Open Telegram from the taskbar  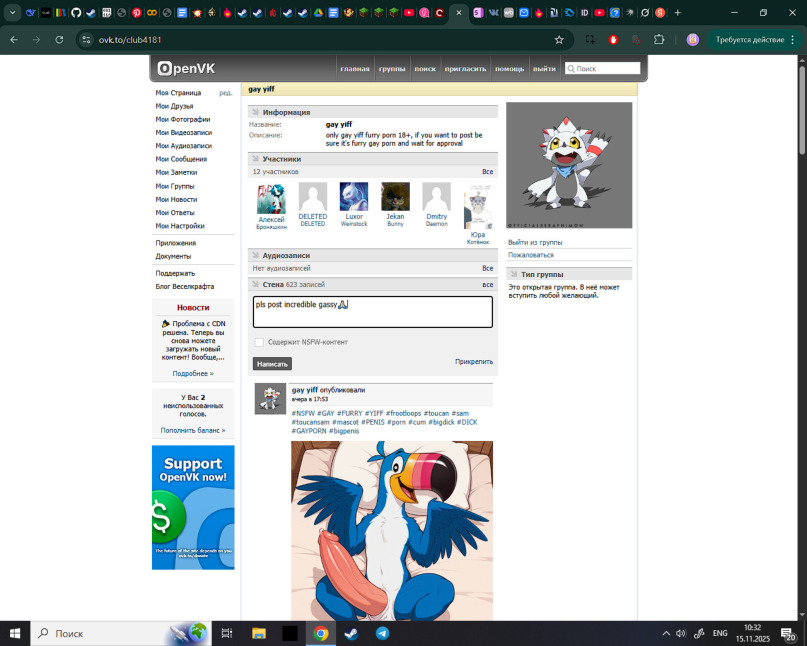tap(382, 633)
